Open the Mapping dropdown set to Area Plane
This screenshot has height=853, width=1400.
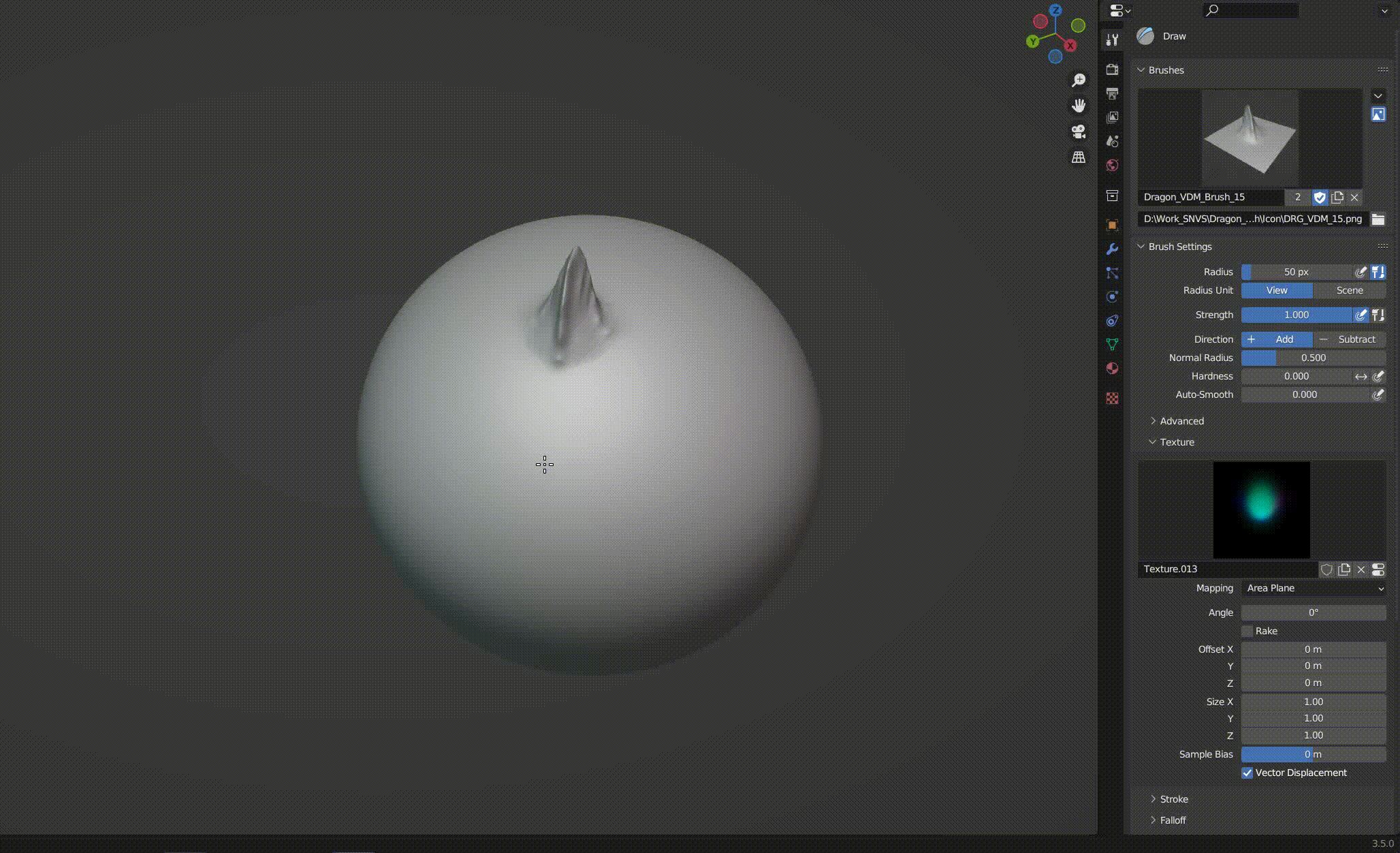click(1314, 588)
